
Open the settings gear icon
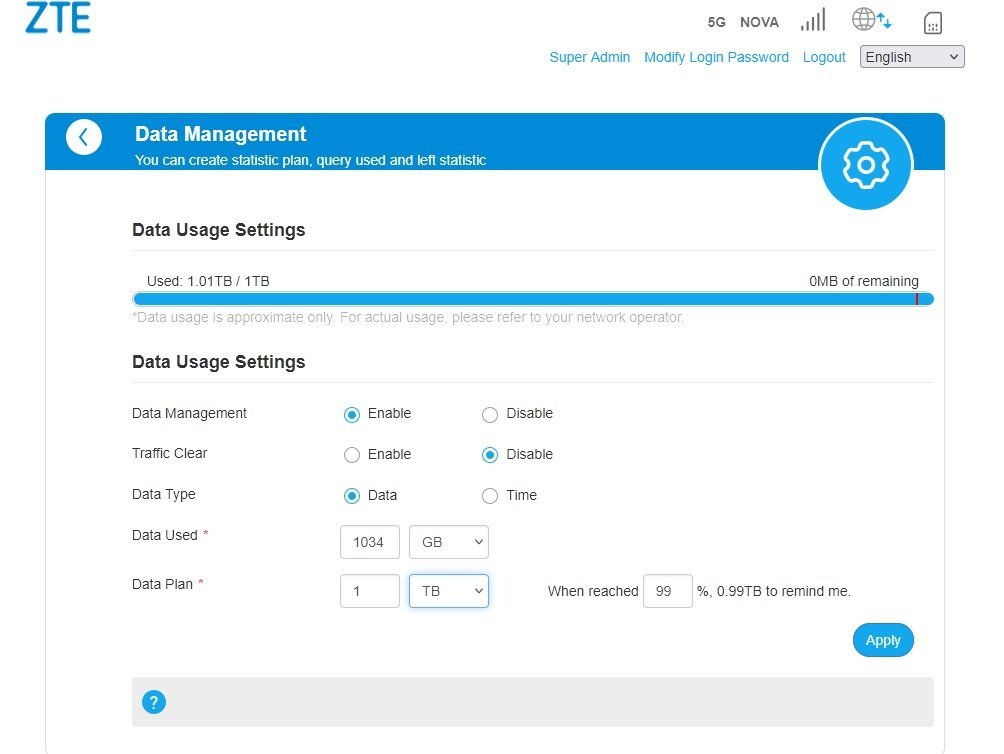[x=865, y=165]
